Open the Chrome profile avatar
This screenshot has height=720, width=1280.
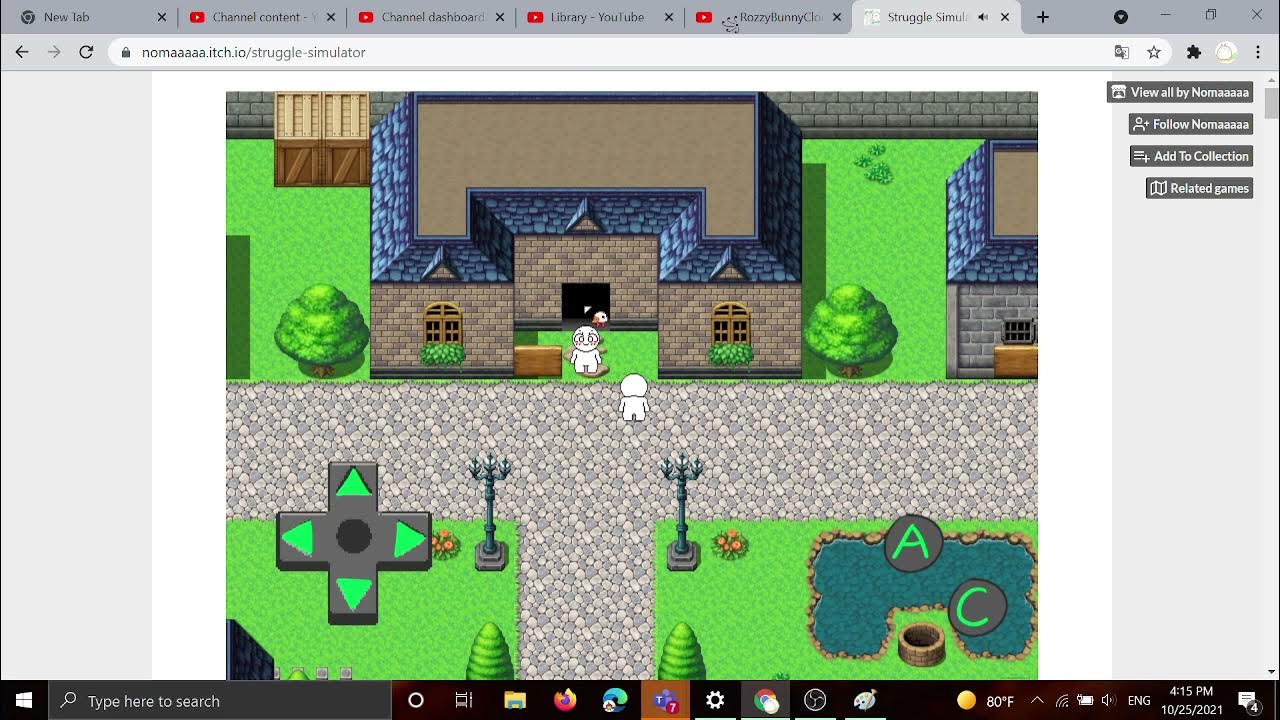(x=1226, y=52)
